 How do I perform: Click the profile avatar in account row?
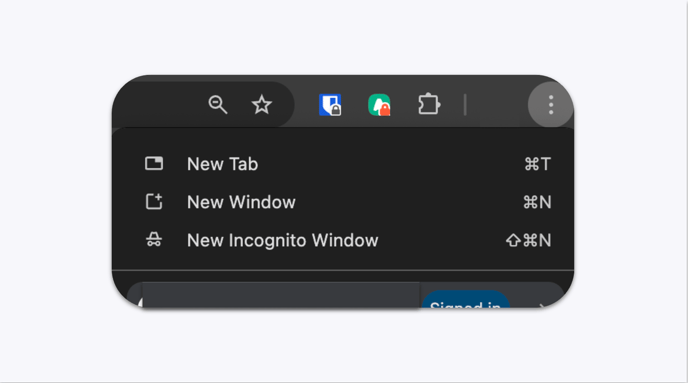(140, 303)
